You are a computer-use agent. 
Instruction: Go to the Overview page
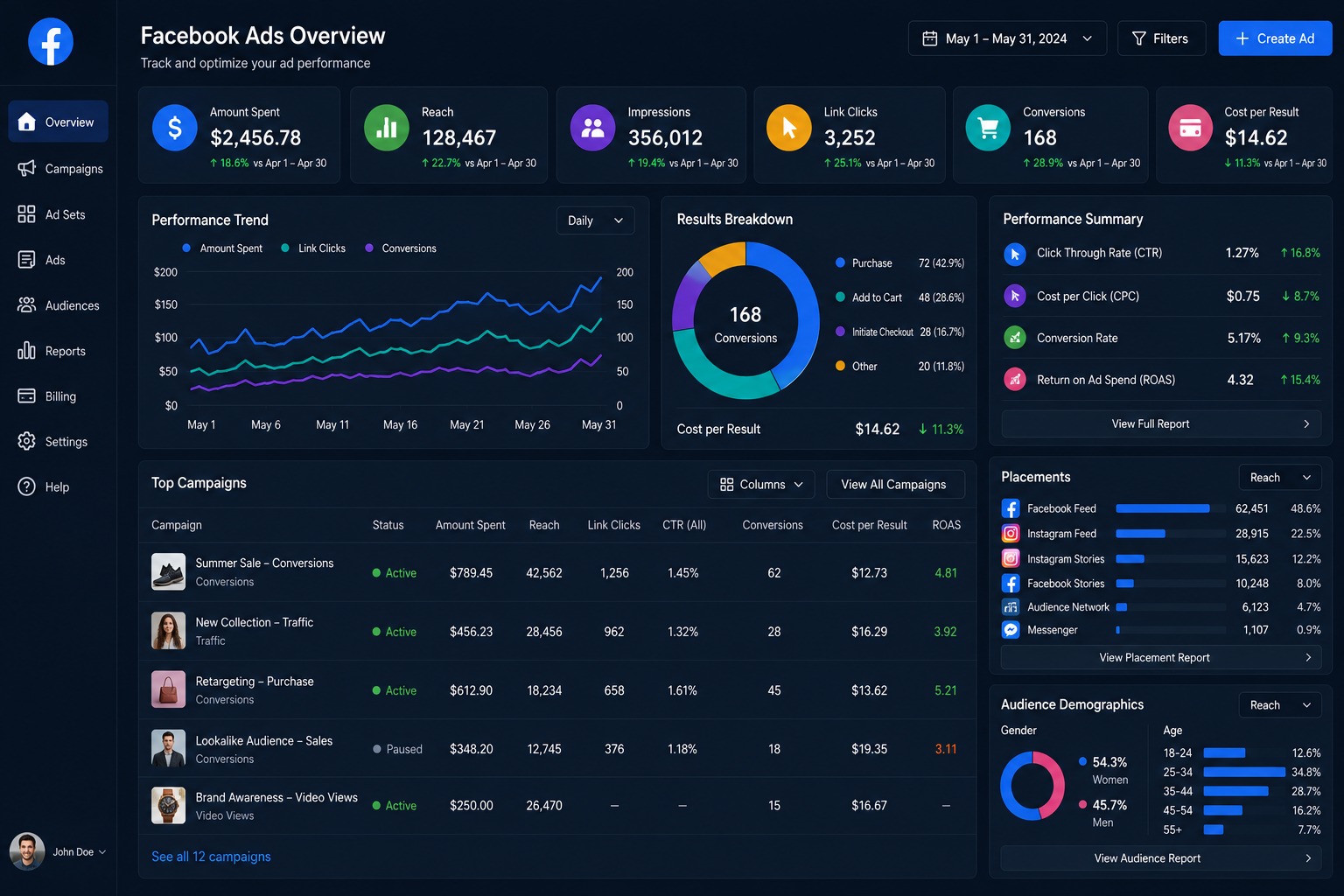pos(59,122)
